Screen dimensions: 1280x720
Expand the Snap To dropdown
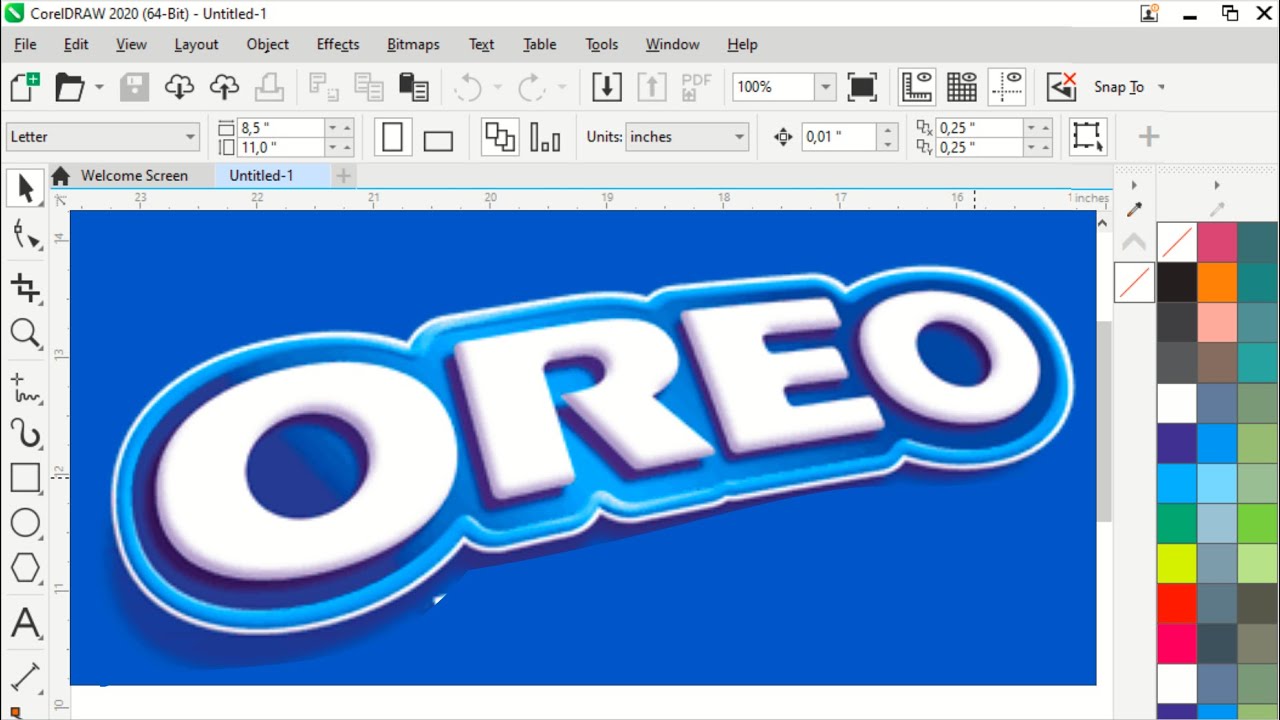coord(1161,87)
